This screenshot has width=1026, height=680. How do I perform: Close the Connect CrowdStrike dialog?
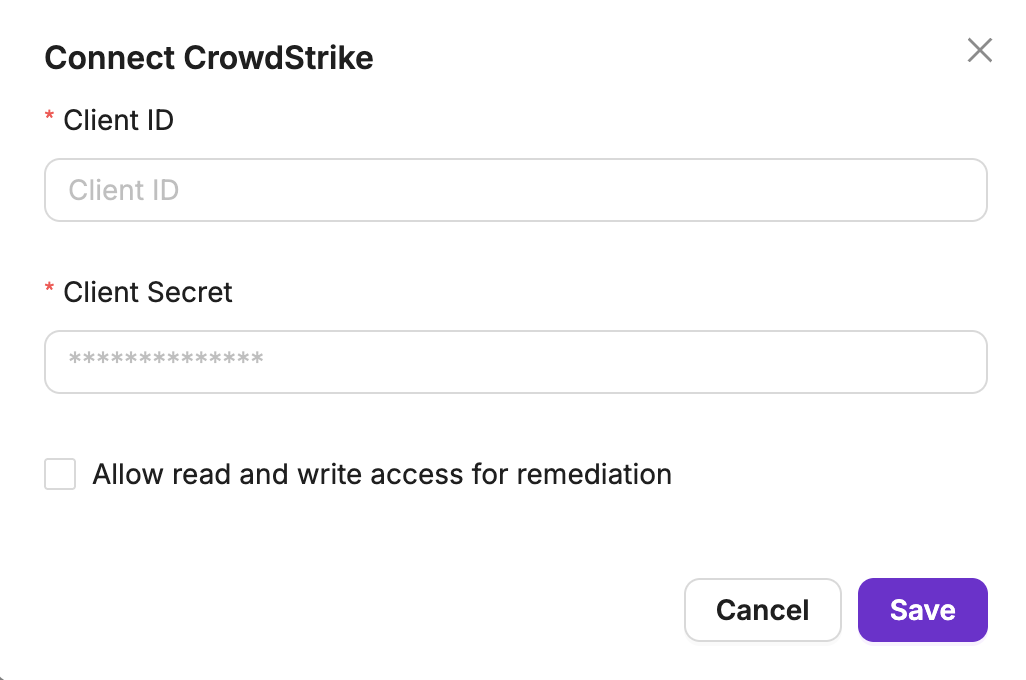coord(979,50)
